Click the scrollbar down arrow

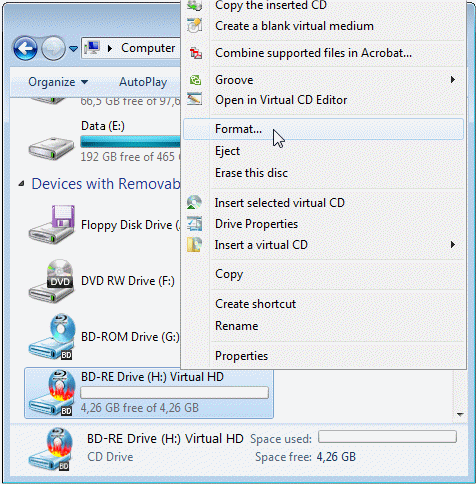pos(460,415)
